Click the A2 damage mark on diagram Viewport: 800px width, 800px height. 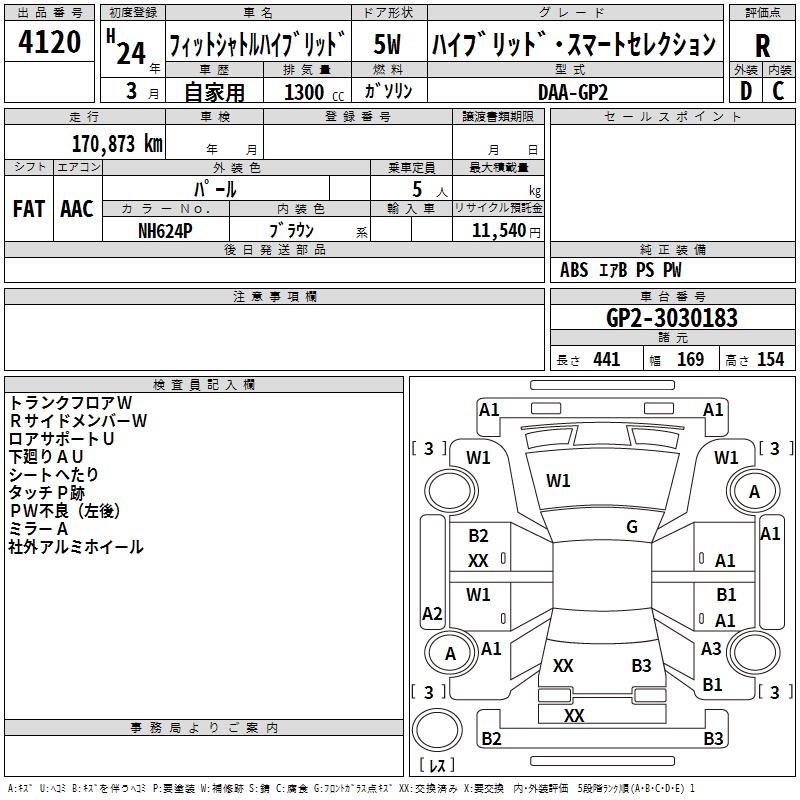[432, 613]
